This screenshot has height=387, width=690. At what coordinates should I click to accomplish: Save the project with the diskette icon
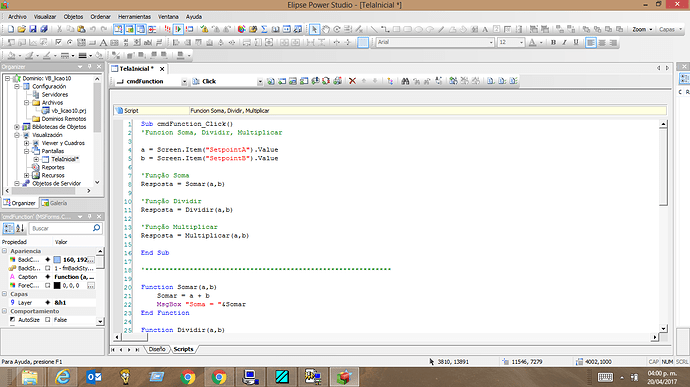tap(33, 29)
